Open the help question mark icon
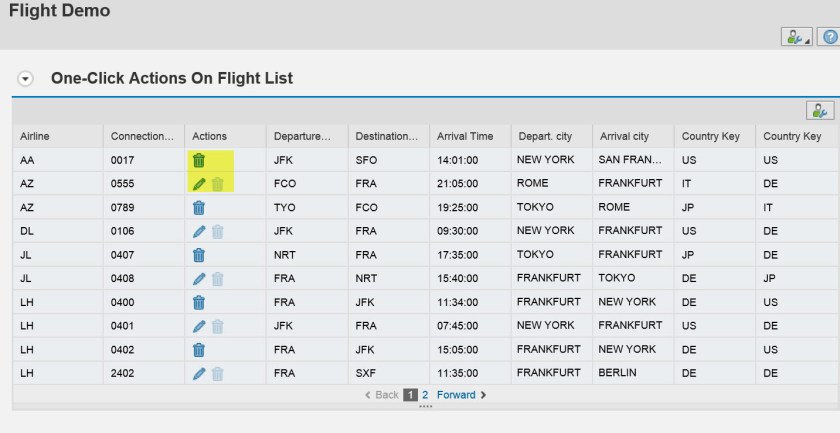 [x=828, y=37]
